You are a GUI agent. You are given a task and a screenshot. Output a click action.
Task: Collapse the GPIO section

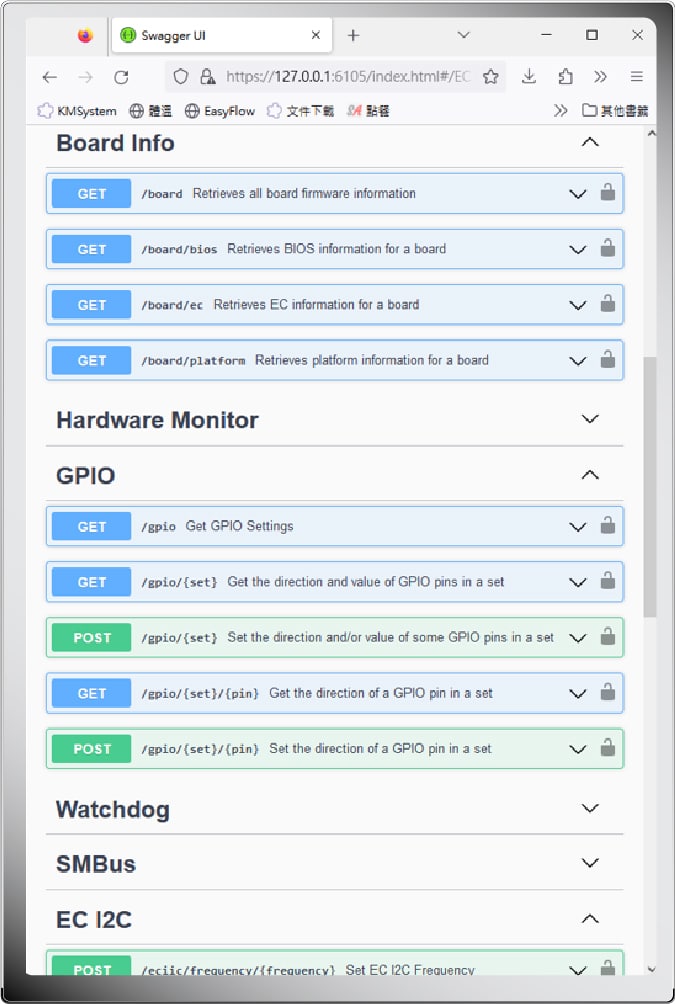[590, 475]
